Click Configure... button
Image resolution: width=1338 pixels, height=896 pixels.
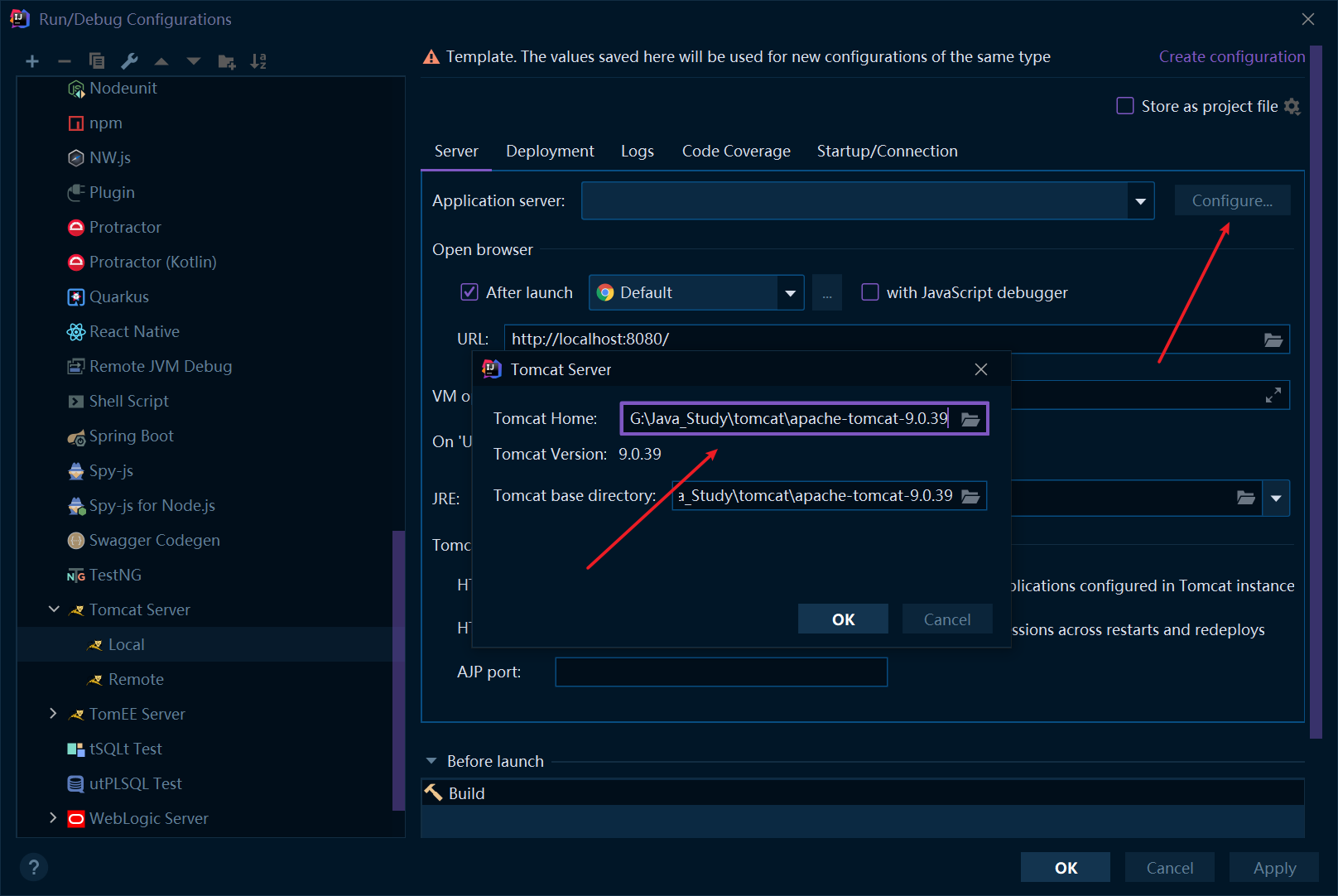(x=1232, y=201)
